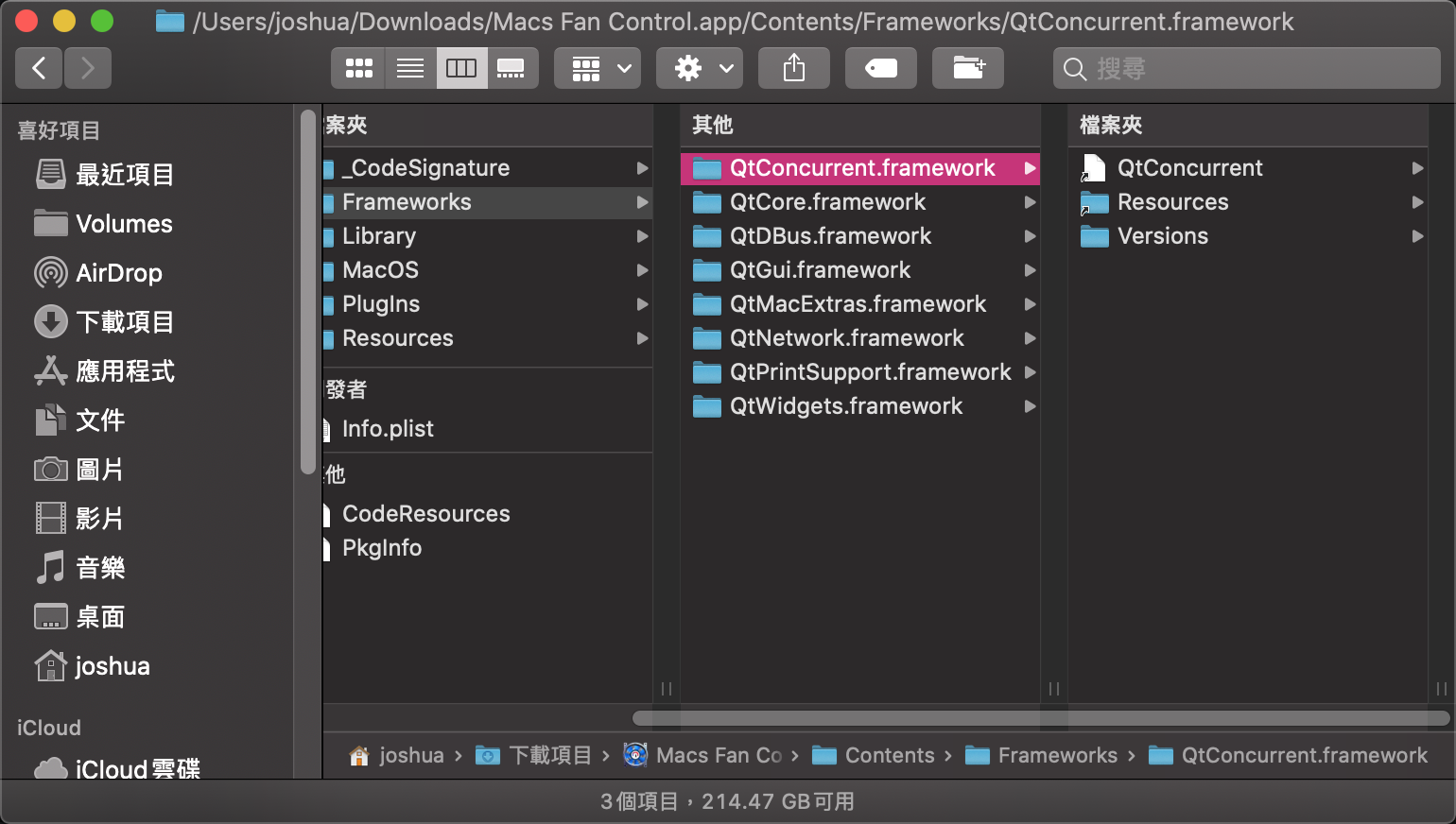Go back to previous folder
The width and height of the screenshot is (1456, 824).
39,68
